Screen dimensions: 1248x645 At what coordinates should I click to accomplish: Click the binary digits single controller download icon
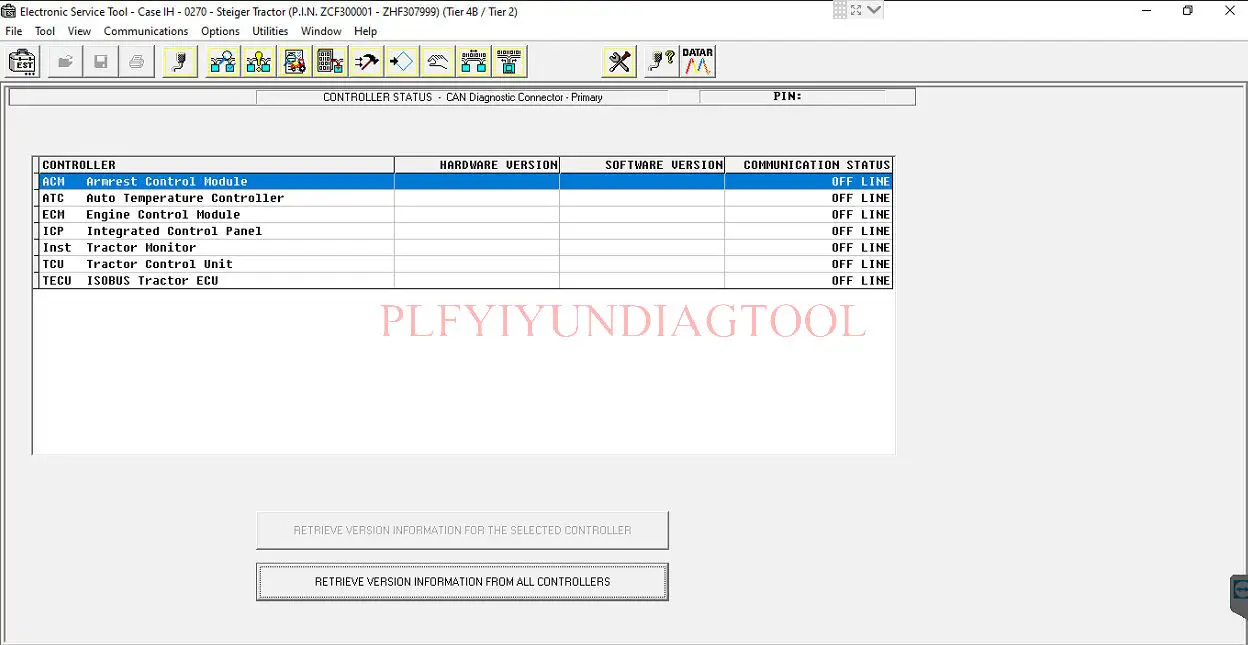(509, 62)
